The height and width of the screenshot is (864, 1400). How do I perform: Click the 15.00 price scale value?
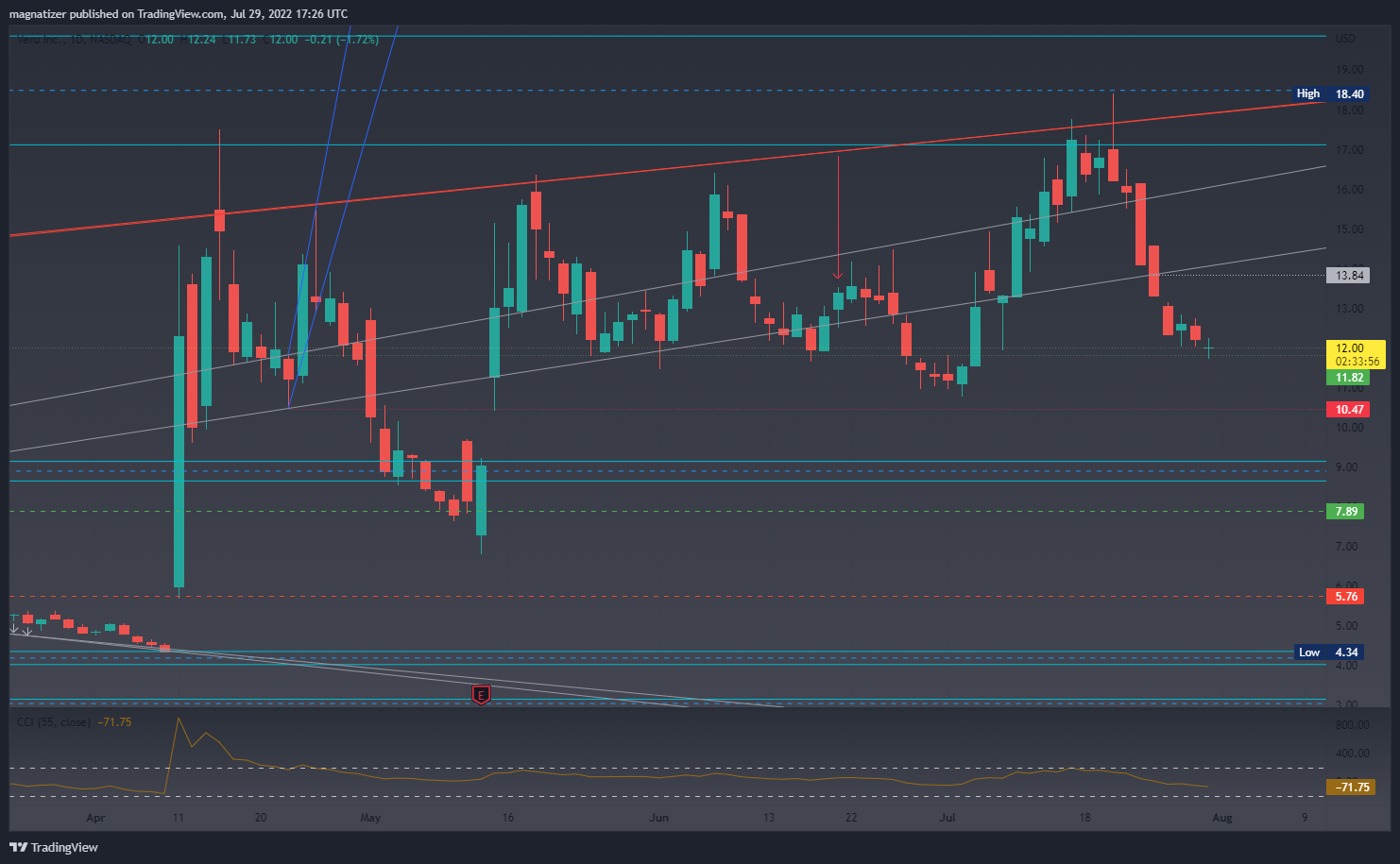point(1350,229)
